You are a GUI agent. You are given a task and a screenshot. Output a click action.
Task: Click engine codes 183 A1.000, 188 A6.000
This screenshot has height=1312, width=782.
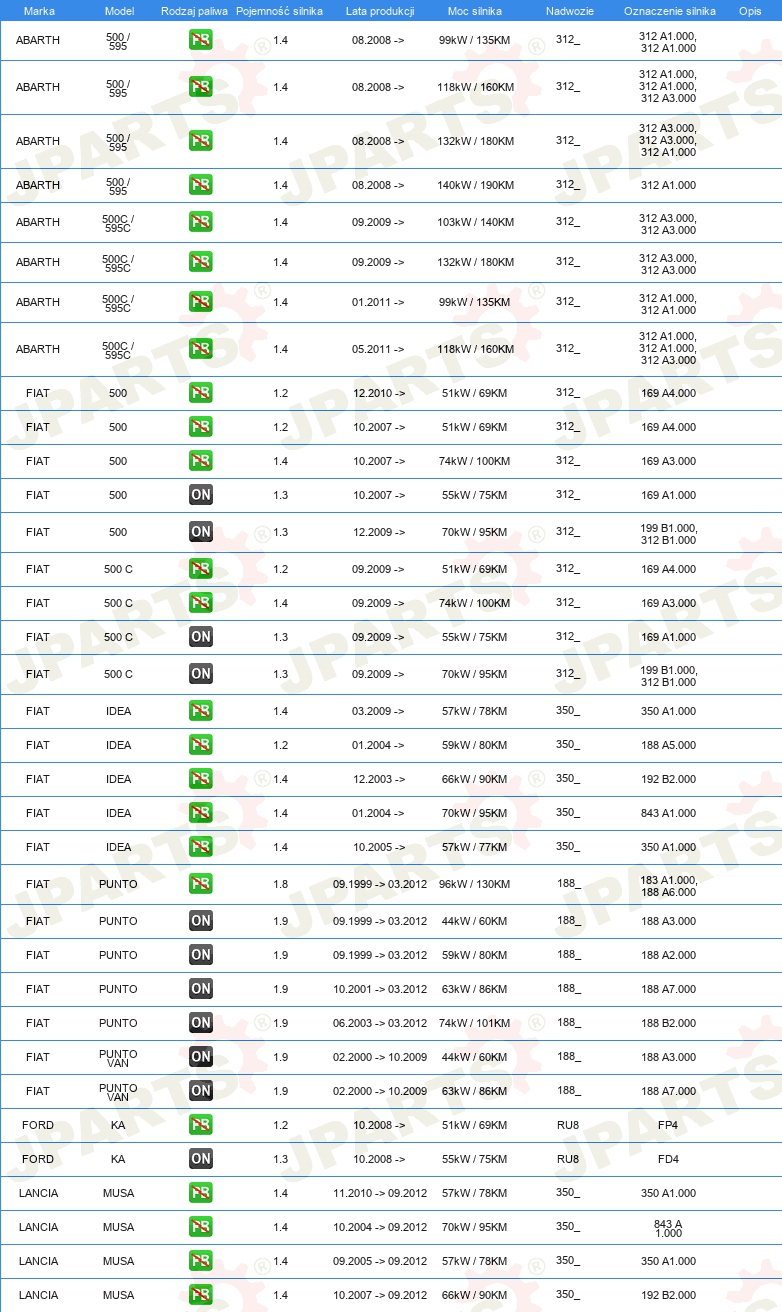(668, 886)
